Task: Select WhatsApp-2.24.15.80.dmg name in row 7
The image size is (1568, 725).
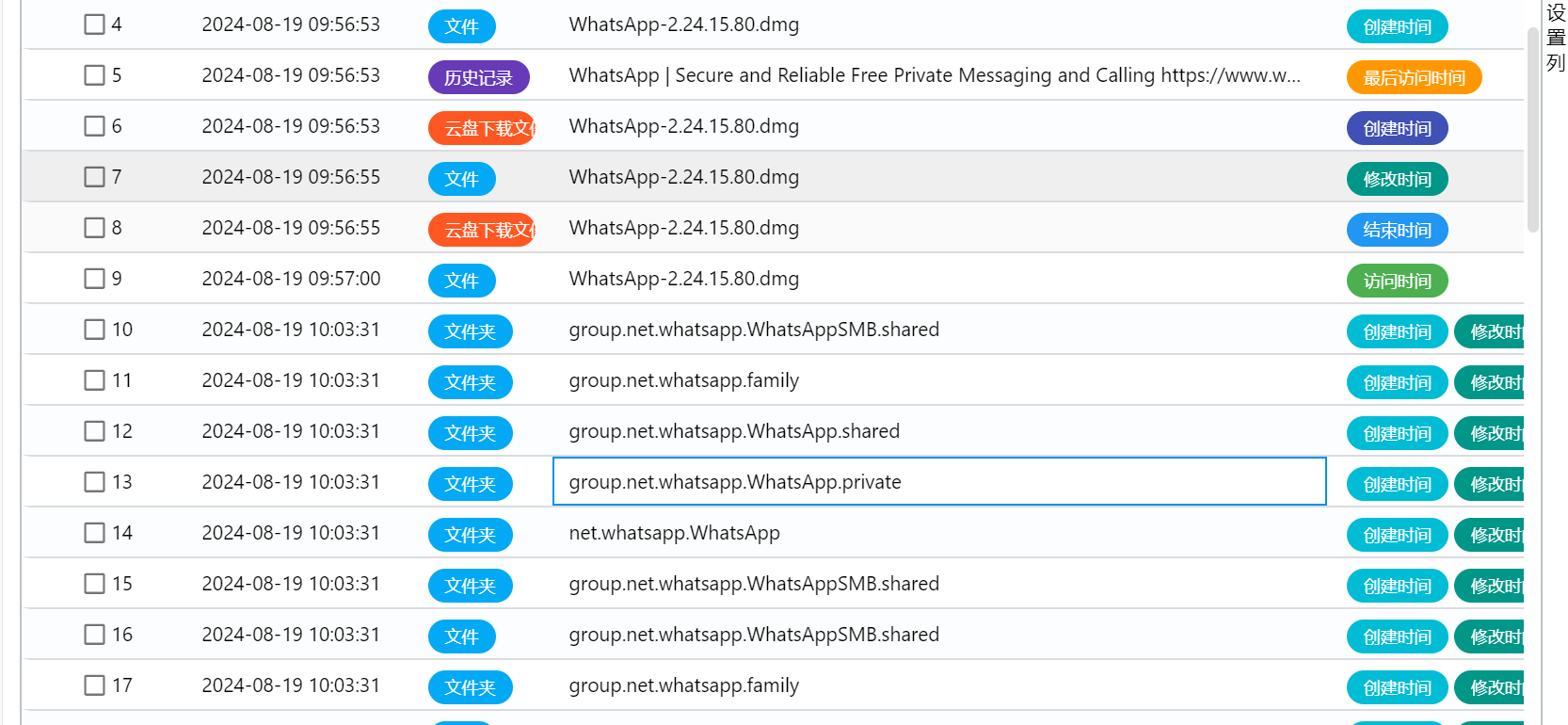Action: (684, 177)
